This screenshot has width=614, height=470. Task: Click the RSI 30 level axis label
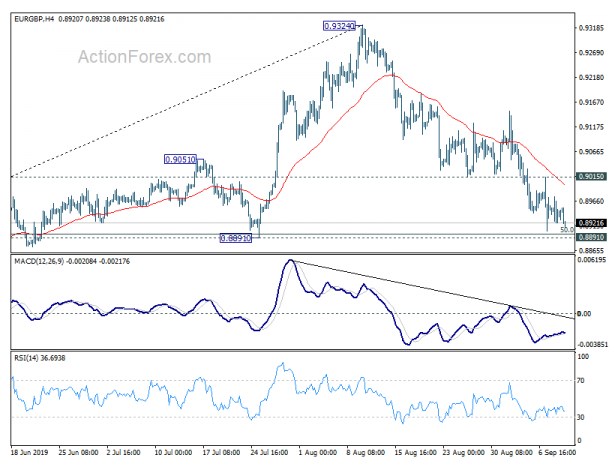pyautogui.click(x=581, y=416)
